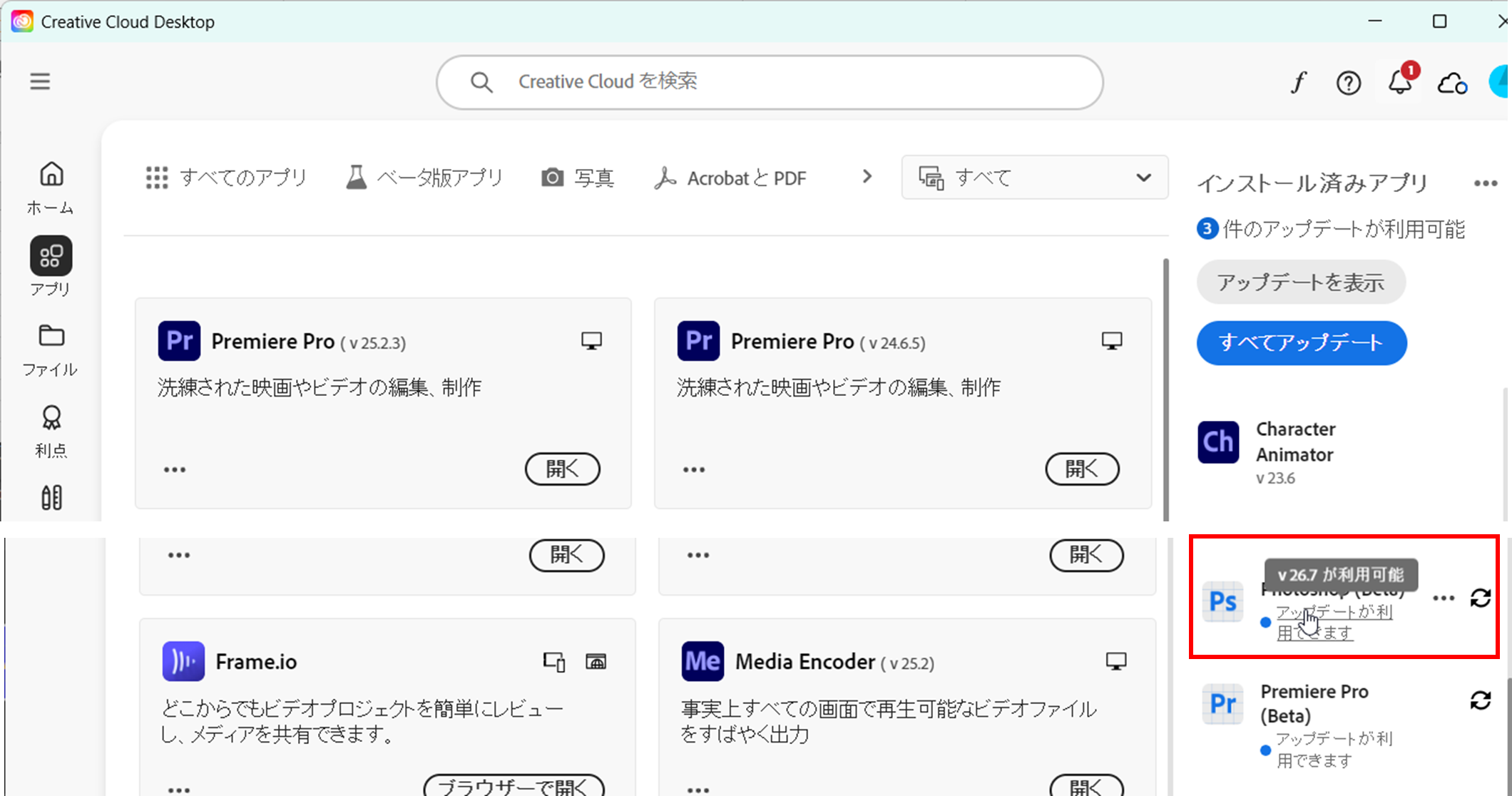
Task: Click the すべてアップデート button
Action: click(1301, 343)
